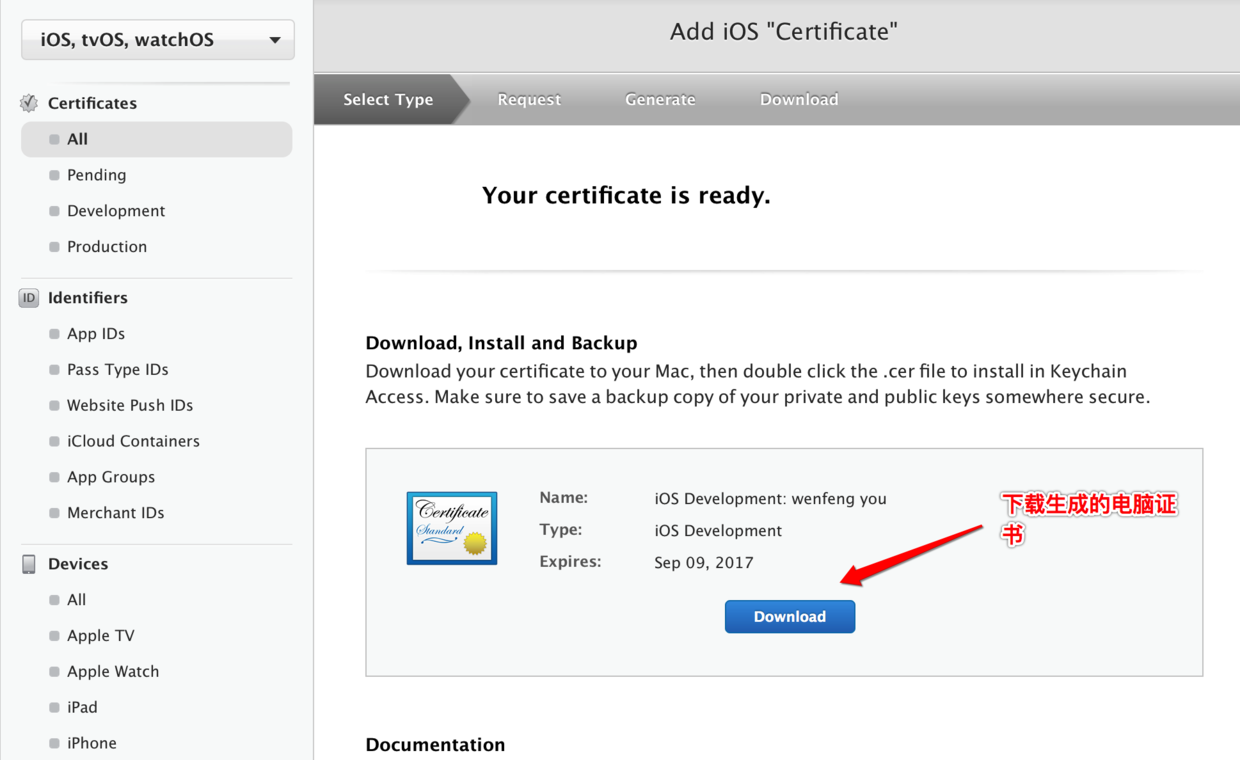
Task: Click the Devices section heading
Action: pos(78,564)
